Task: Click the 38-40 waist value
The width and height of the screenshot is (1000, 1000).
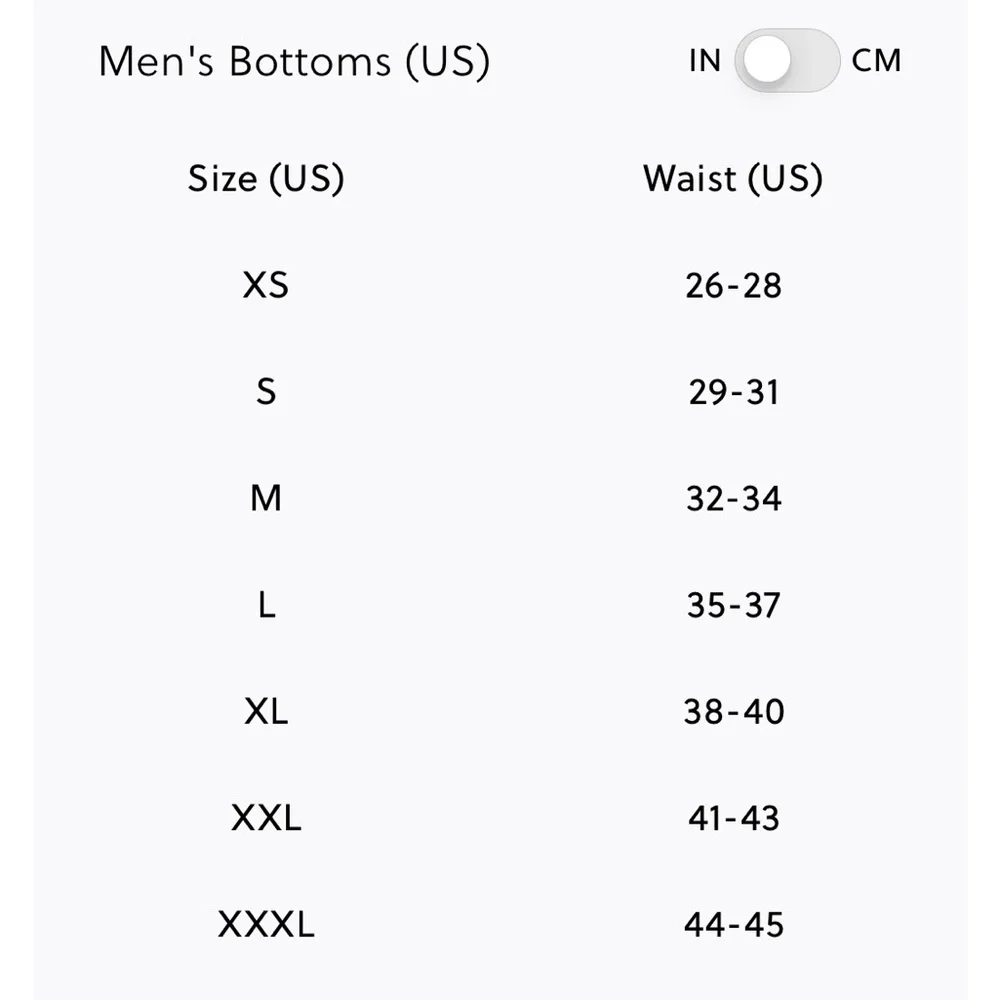Action: click(x=733, y=712)
